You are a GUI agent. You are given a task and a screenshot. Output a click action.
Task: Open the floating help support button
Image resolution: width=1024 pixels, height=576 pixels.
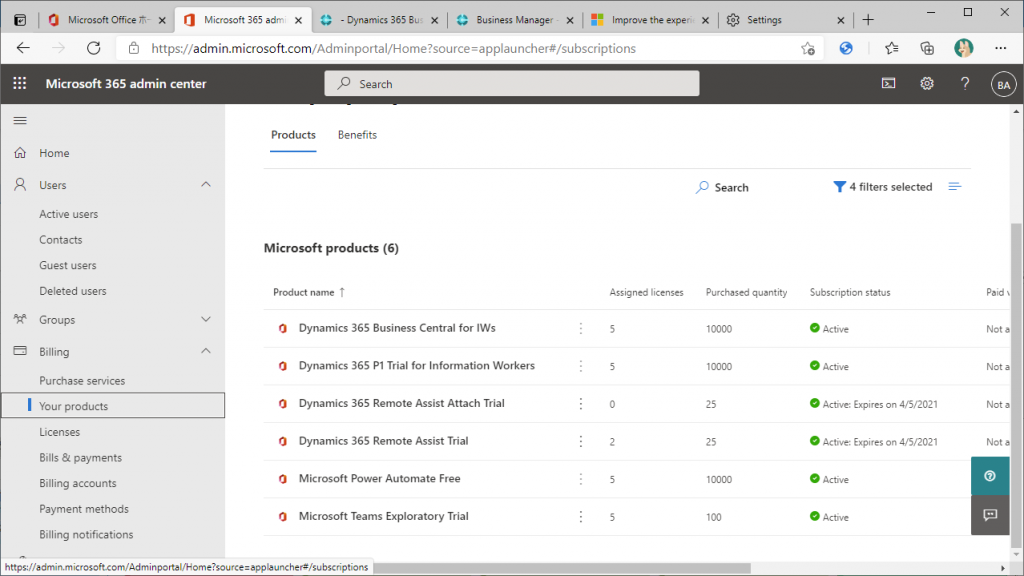click(990, 476)
